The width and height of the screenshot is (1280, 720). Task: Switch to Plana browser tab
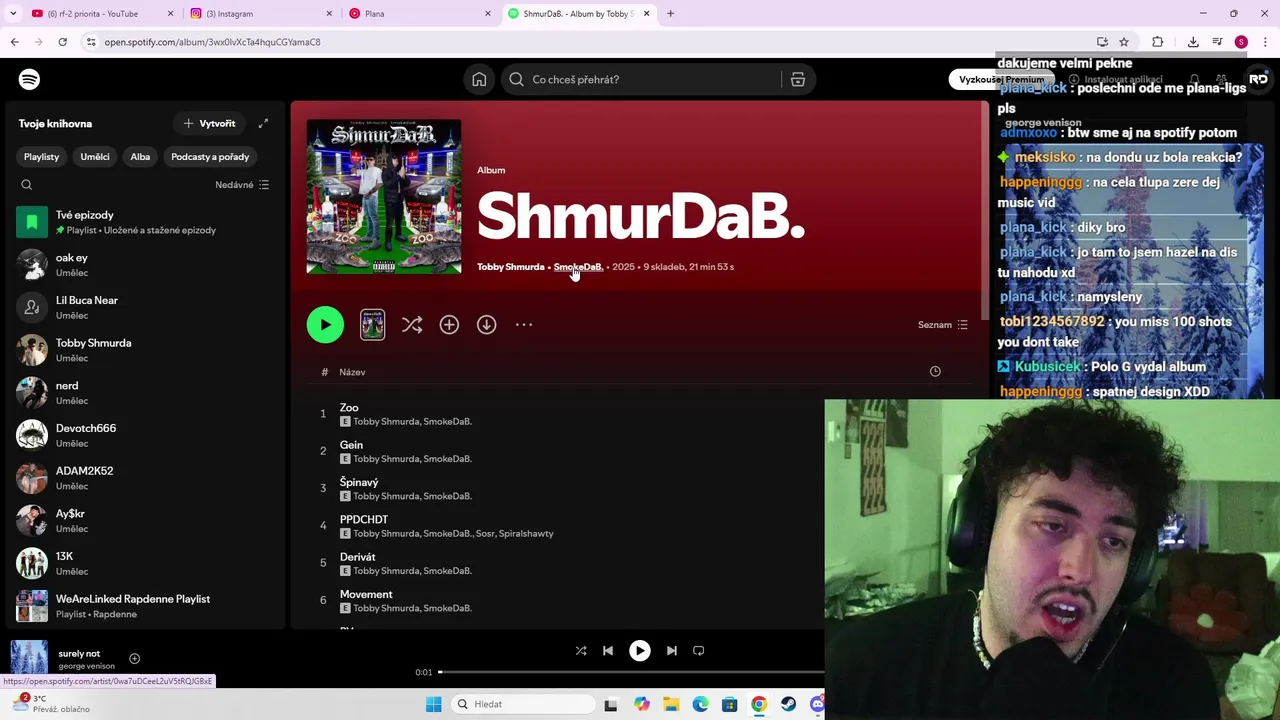[x=419, y=13]
